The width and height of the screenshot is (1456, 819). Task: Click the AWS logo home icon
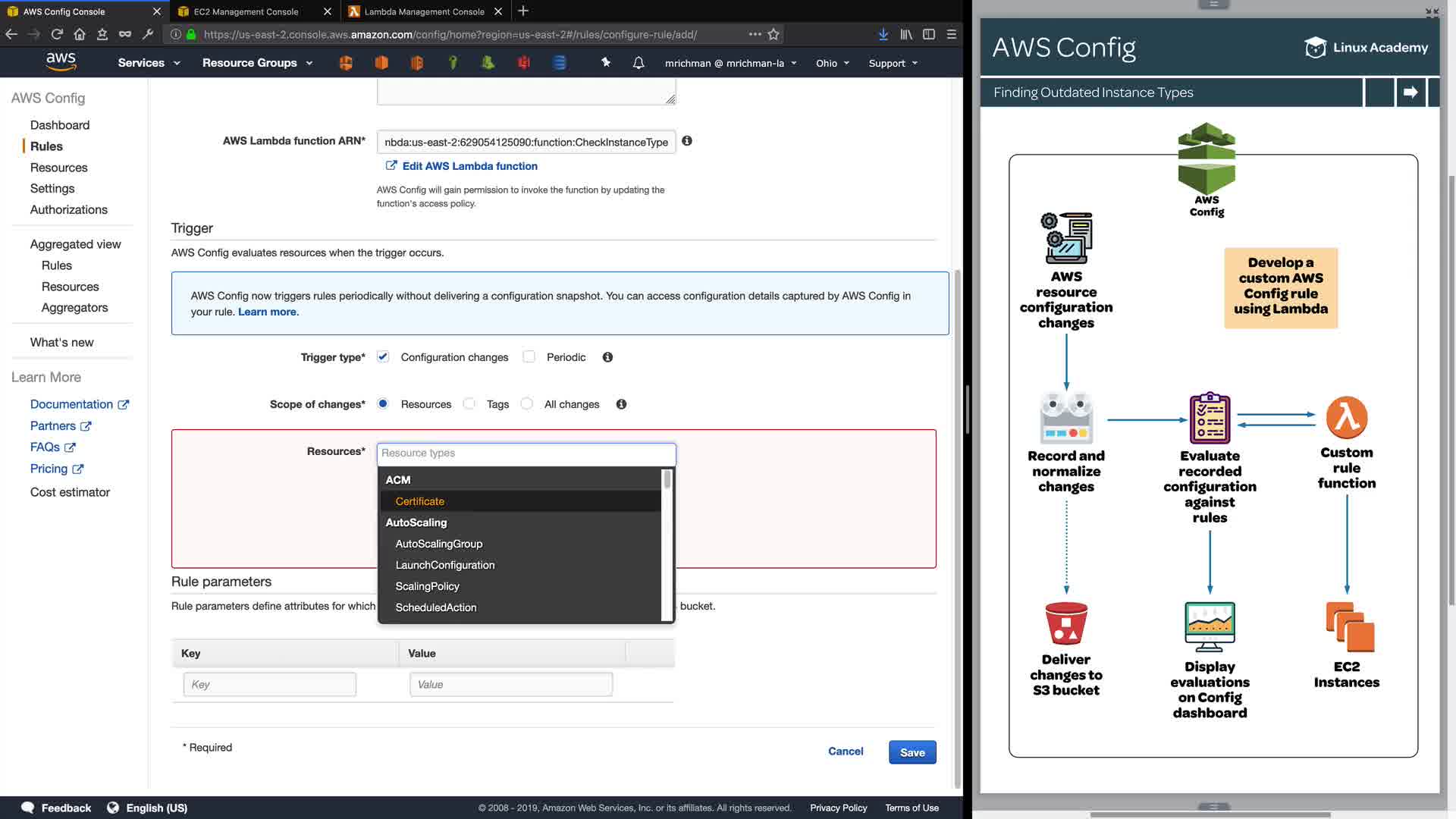[x=61, y=61]
